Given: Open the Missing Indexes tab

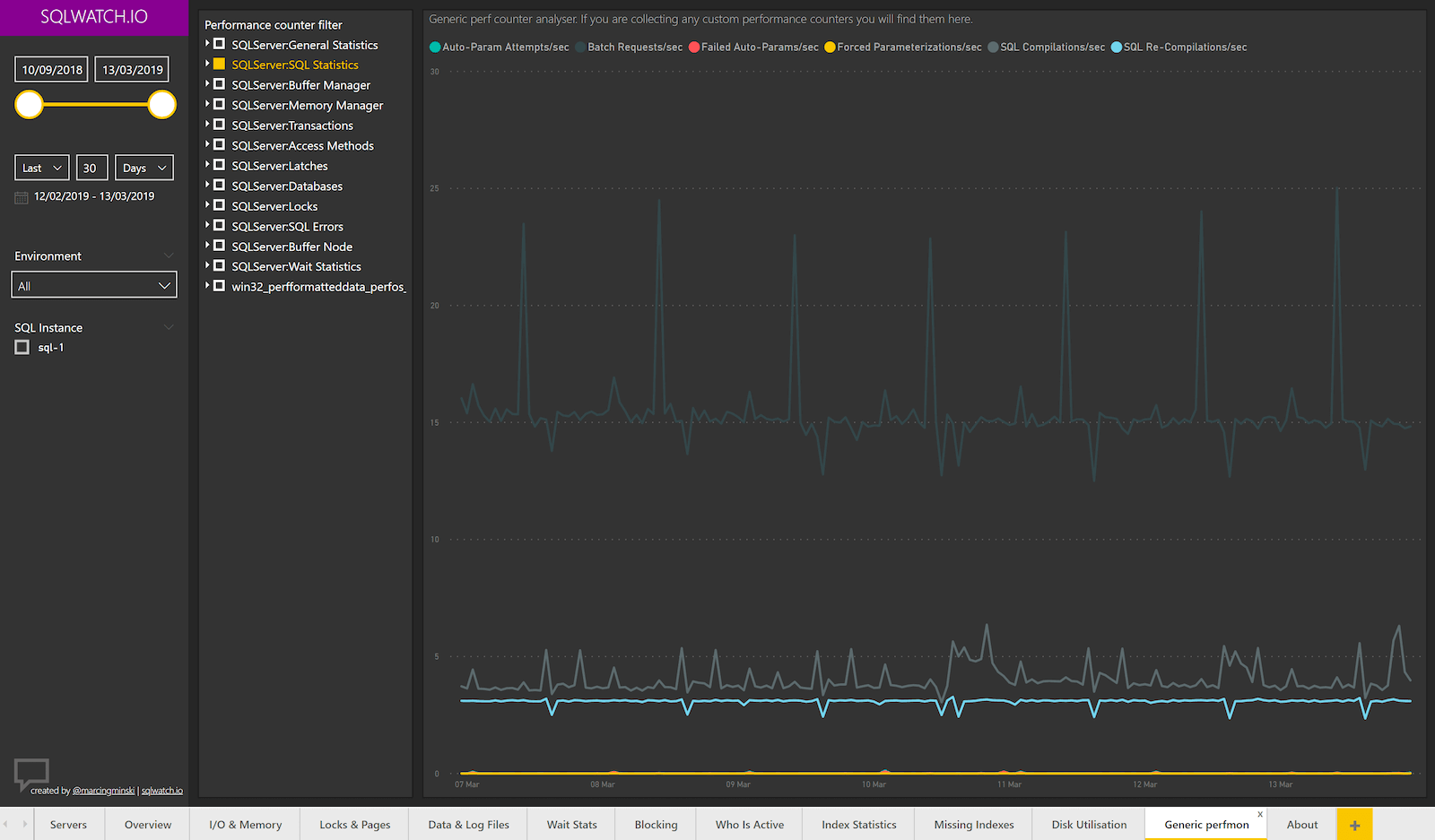Looking at the screenshot, I should [x=974, y=825].
